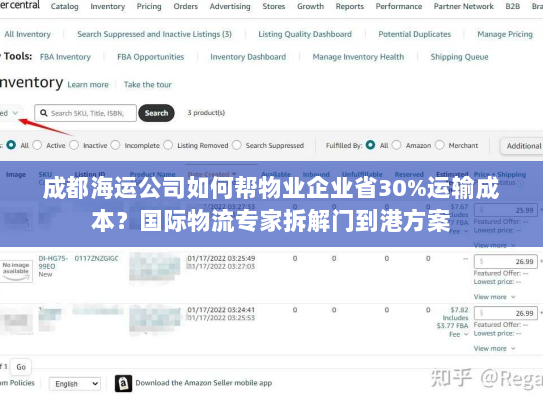Open Manage Pricing tab
Viewport: 543px width, 408px height.
point(505,34)
